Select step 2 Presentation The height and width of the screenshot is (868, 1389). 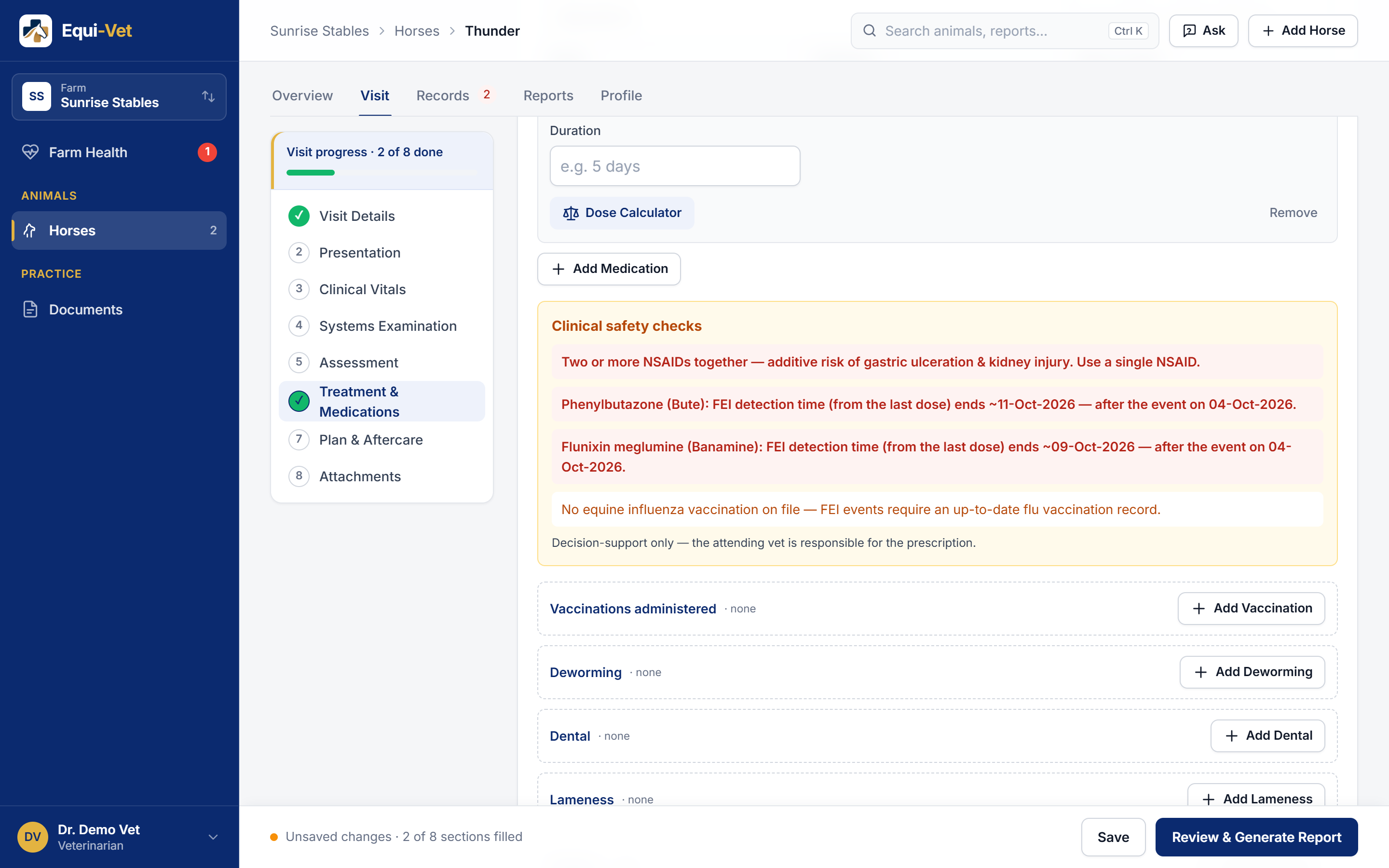click(381, 253)
